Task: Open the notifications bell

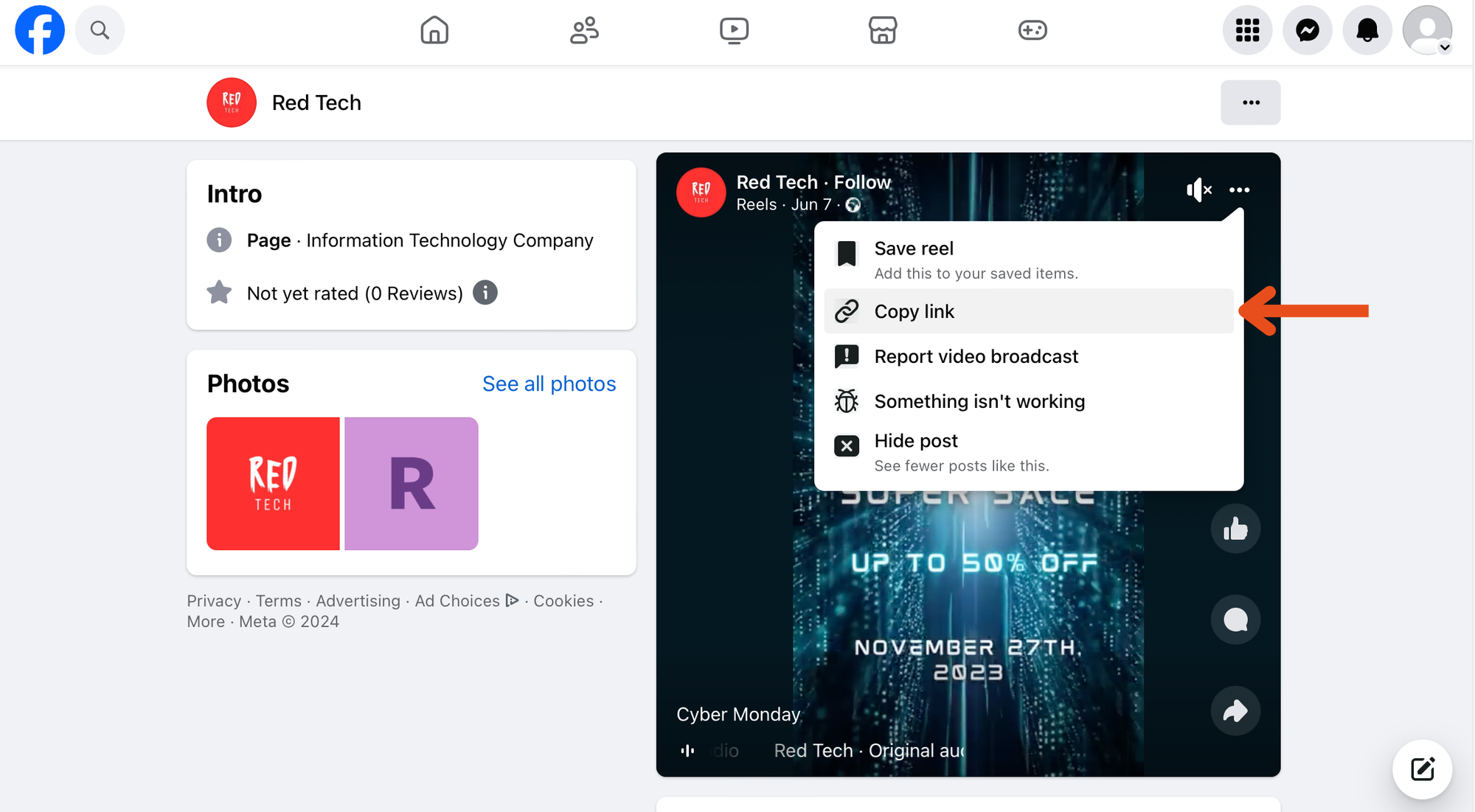Action: pyautogui.click(x=1367, y=30)
